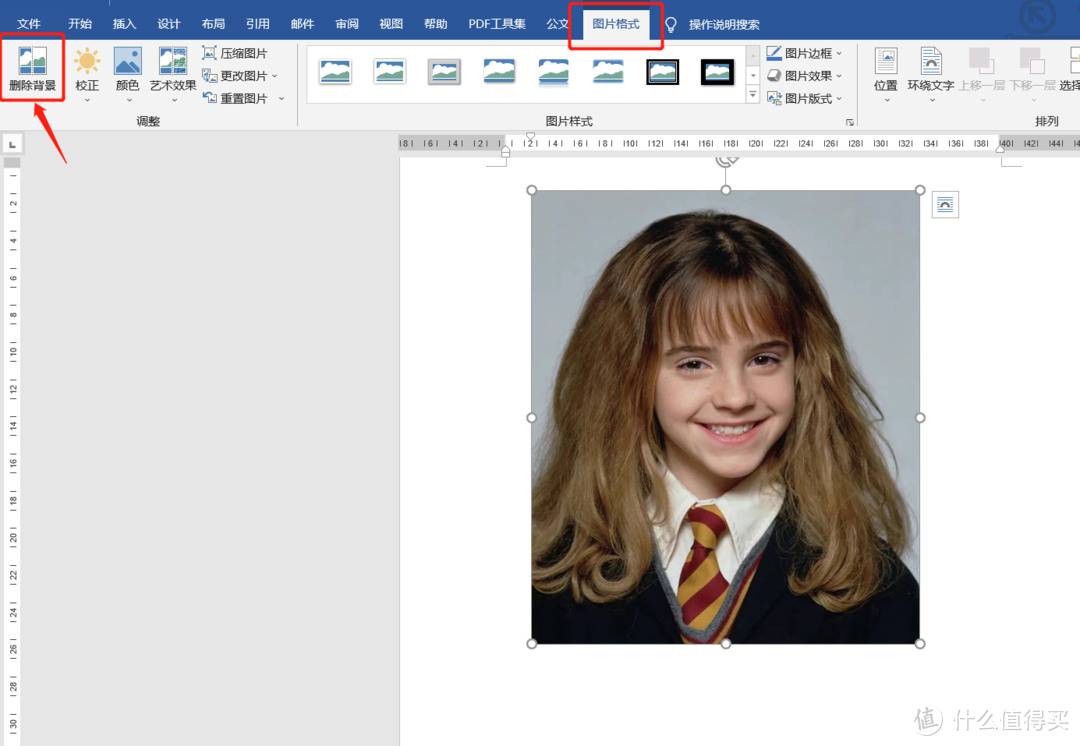The width and height of the screenshot is (1080, 746).
Task: Open the 图片样式 group dialog launcher
Action: 850,122
